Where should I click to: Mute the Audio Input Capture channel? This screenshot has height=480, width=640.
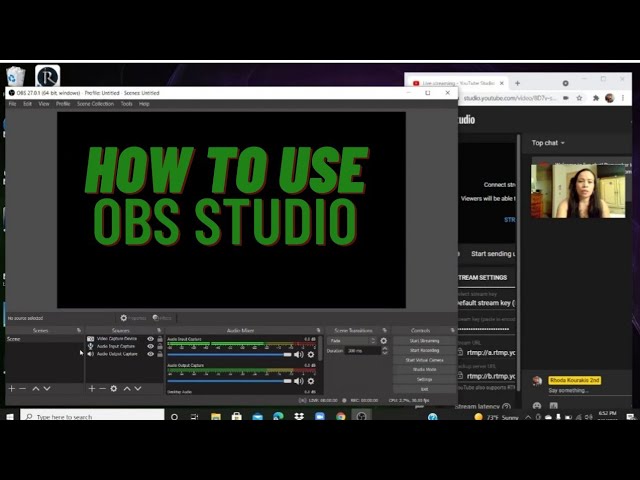pos(299,355)
